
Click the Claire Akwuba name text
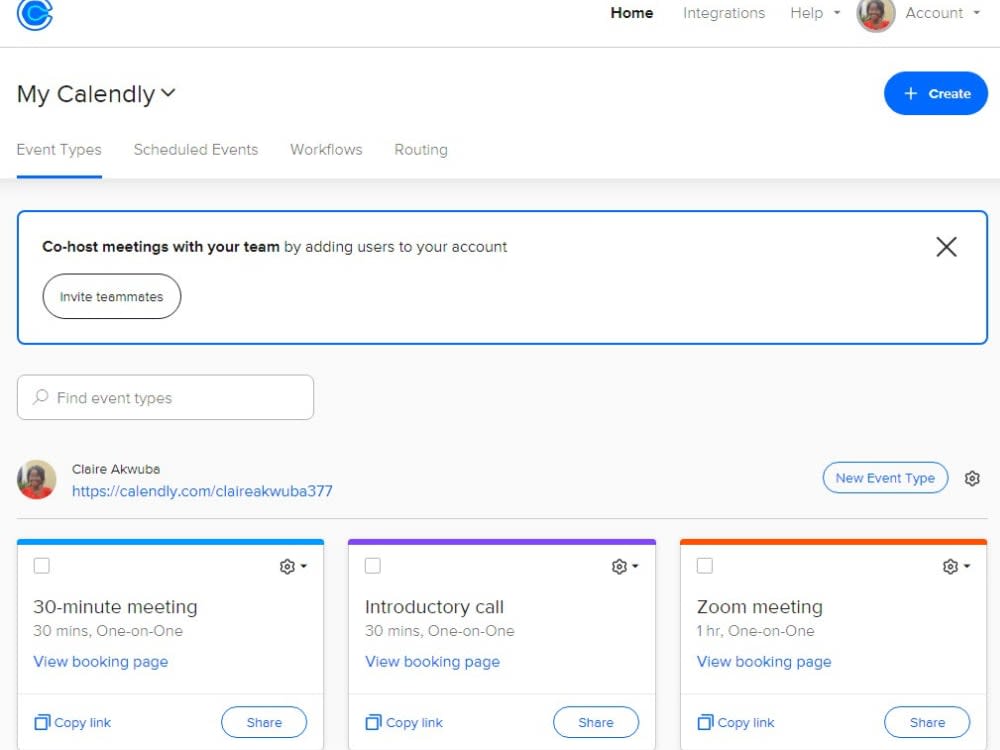116,469
